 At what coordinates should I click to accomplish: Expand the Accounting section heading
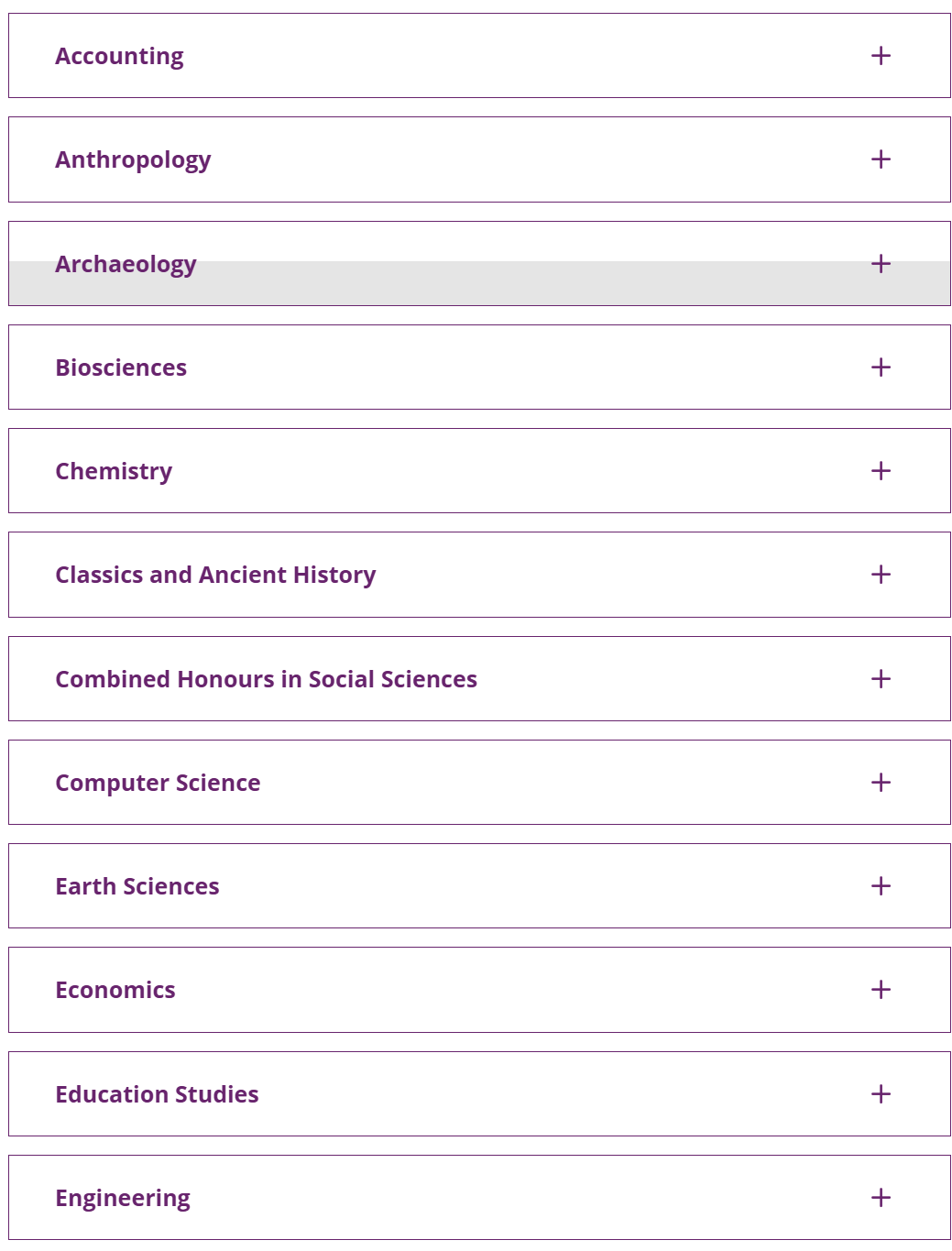coord(119,56)
